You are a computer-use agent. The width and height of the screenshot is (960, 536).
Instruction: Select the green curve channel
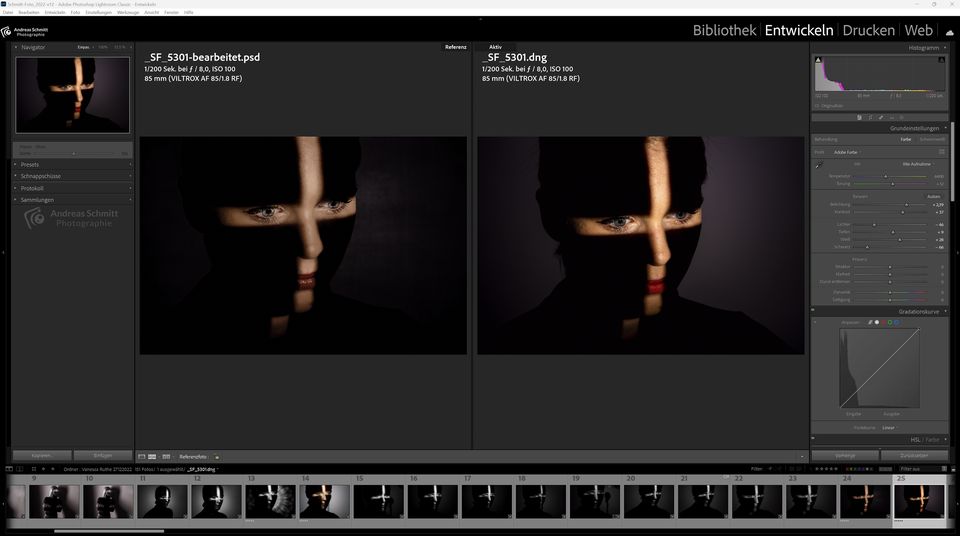[890, 322]
